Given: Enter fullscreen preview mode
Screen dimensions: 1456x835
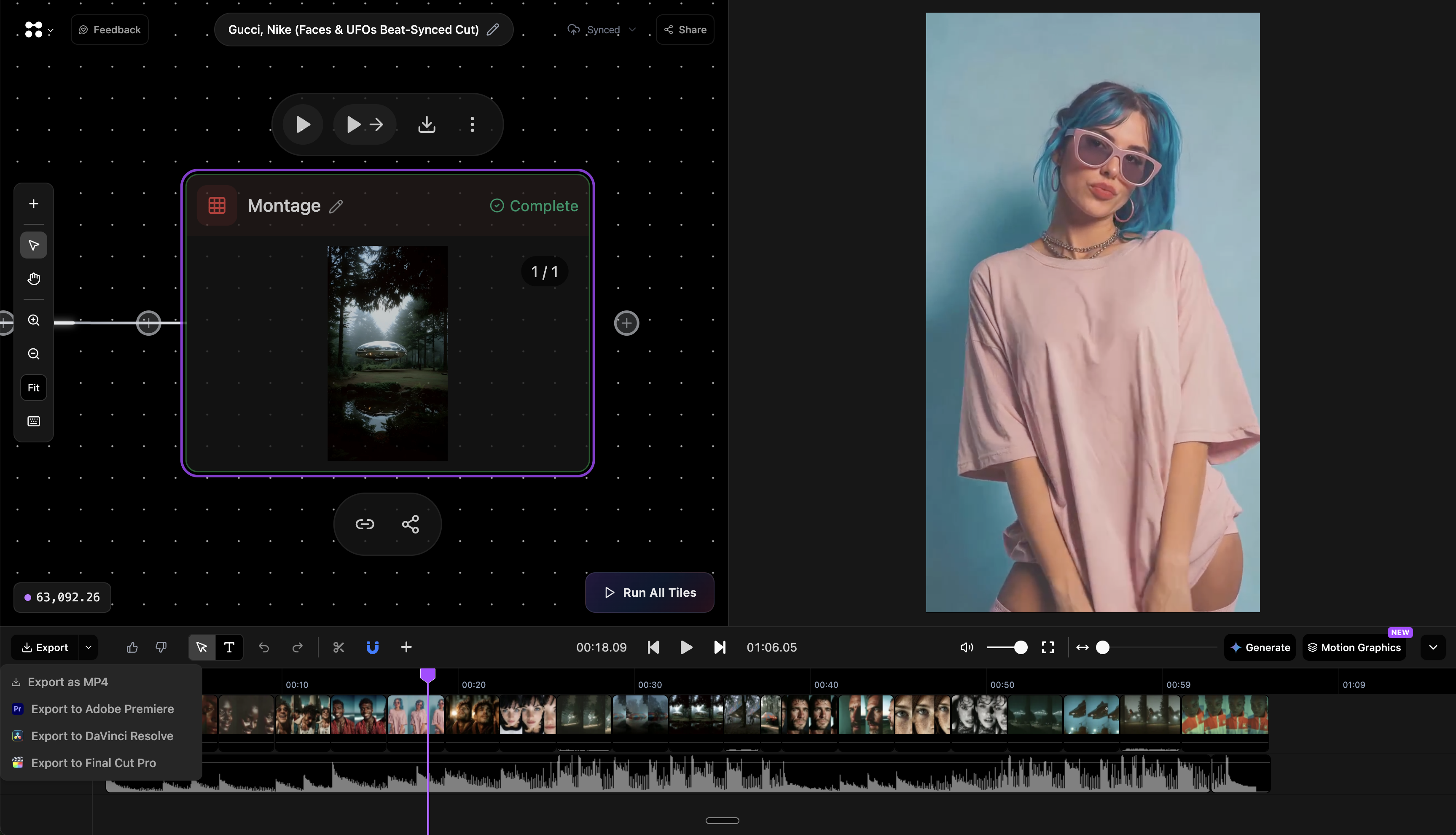Looking at the screenshot, I should point(1047,647).
